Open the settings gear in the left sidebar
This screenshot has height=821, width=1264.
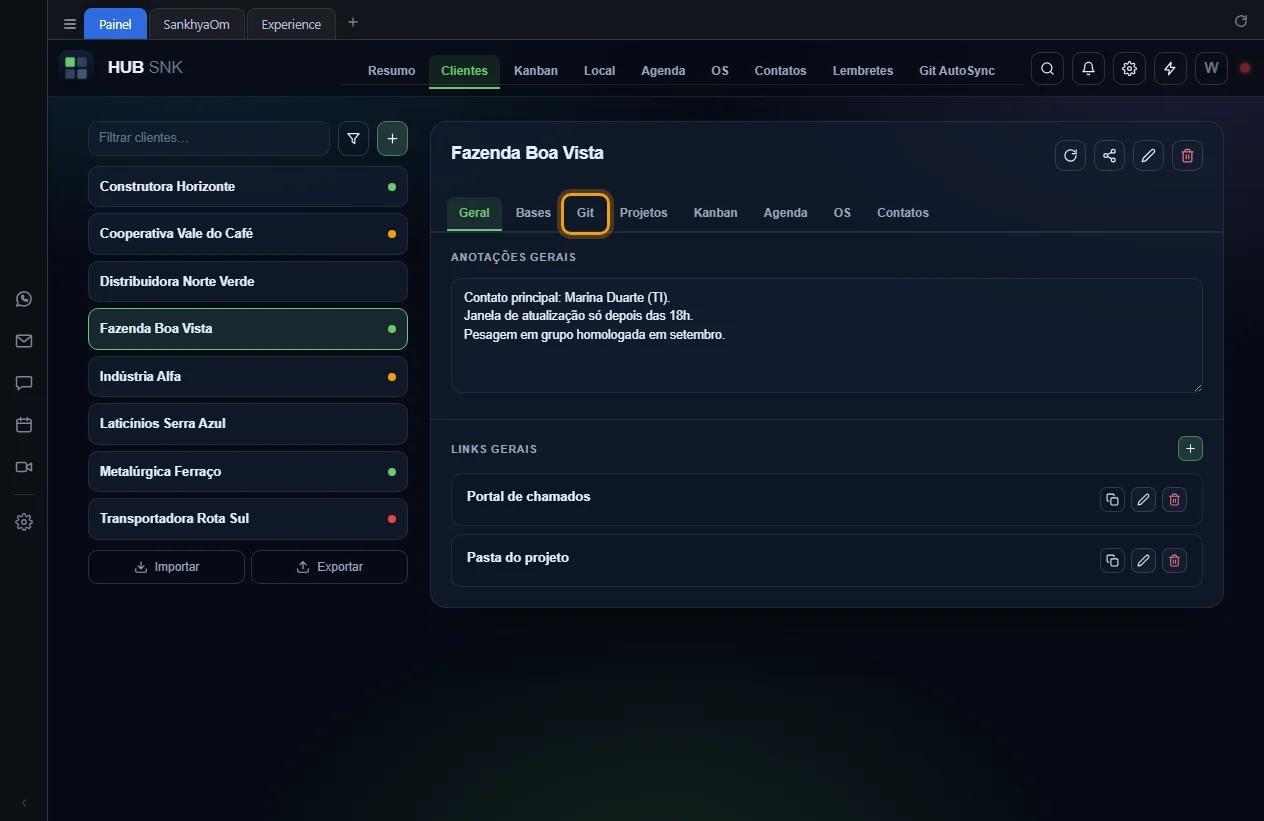point(24,522)
